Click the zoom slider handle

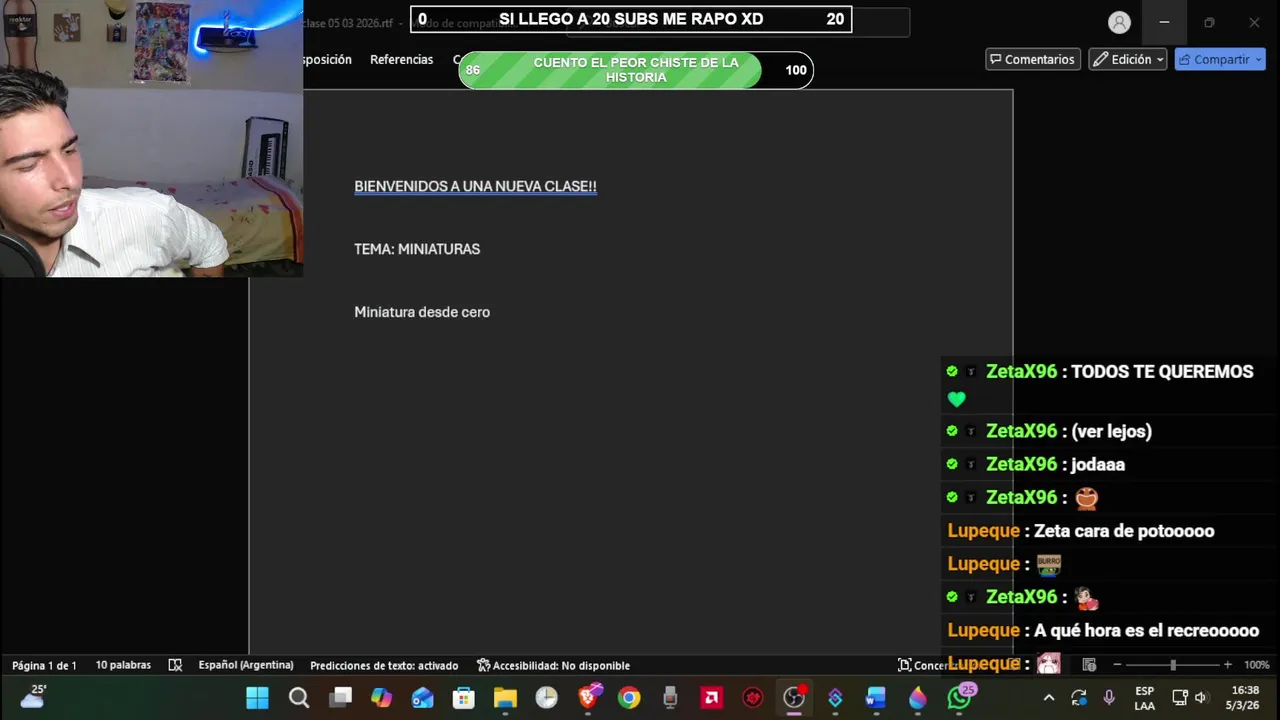1173,665
